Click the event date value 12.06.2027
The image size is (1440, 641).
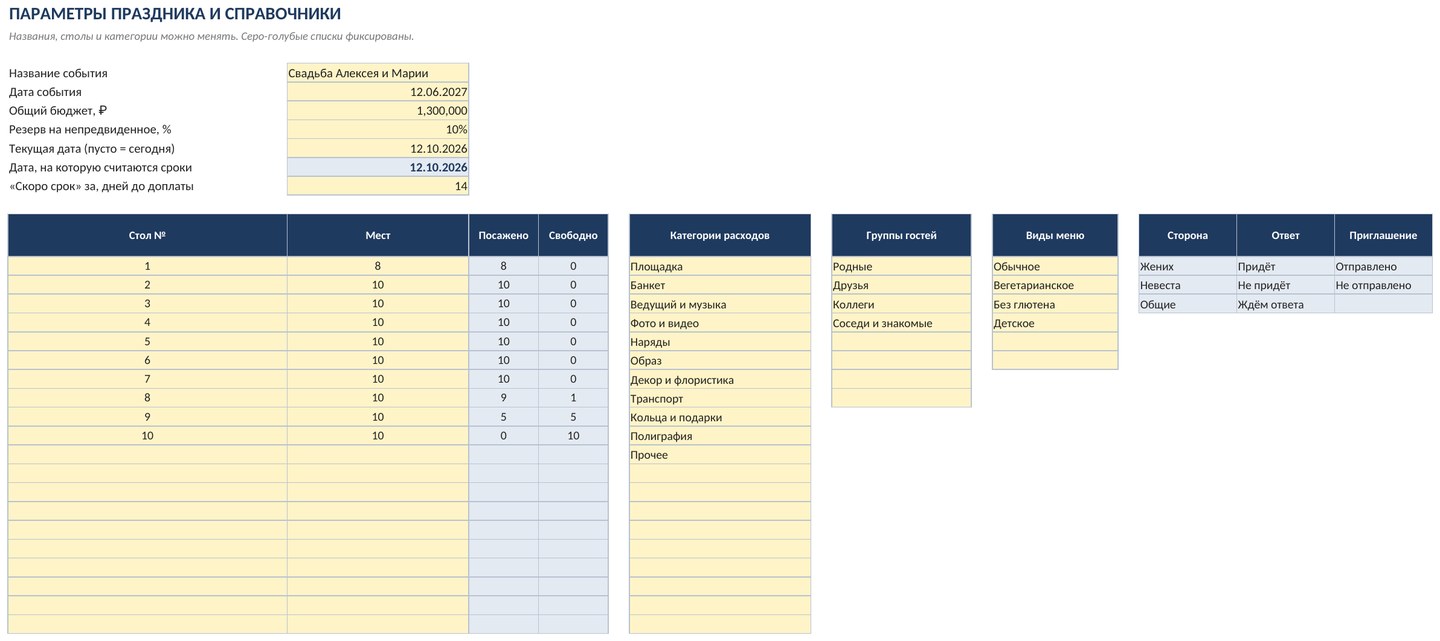(x=378, y=92)
